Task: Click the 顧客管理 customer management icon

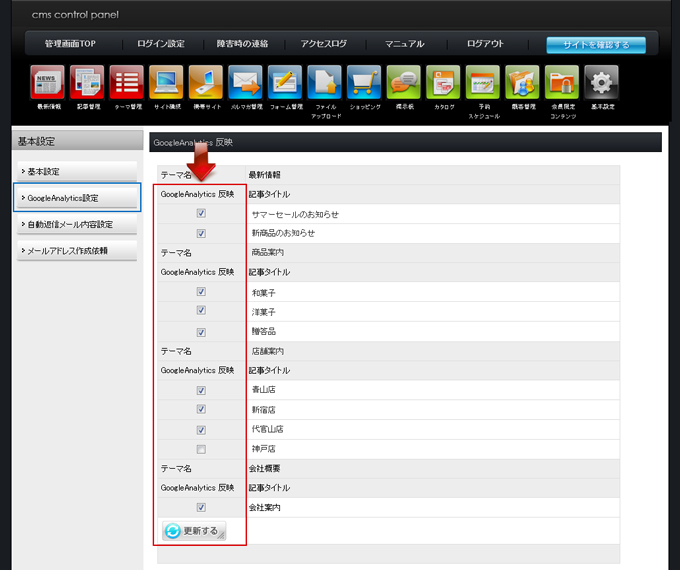Action: pyautogui.click(x=522, y=82)
